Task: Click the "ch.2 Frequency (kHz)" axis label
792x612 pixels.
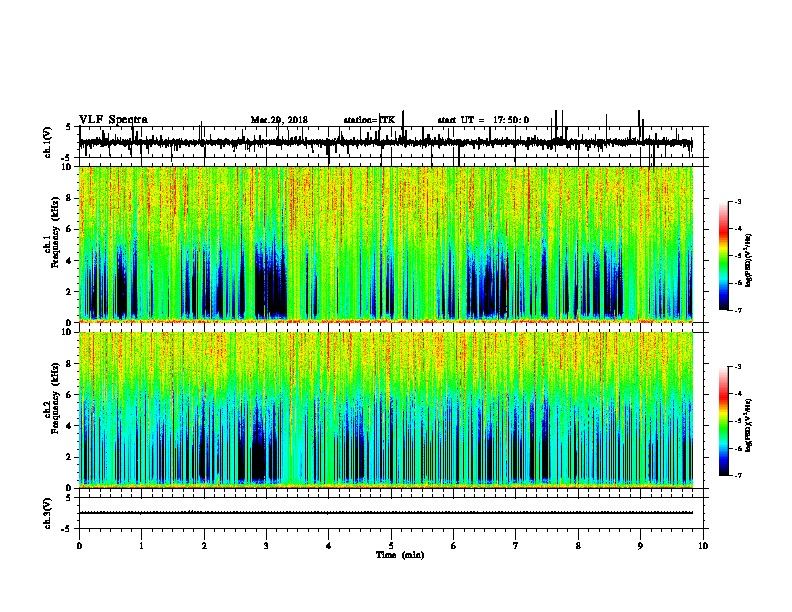Action: (54, 399)
